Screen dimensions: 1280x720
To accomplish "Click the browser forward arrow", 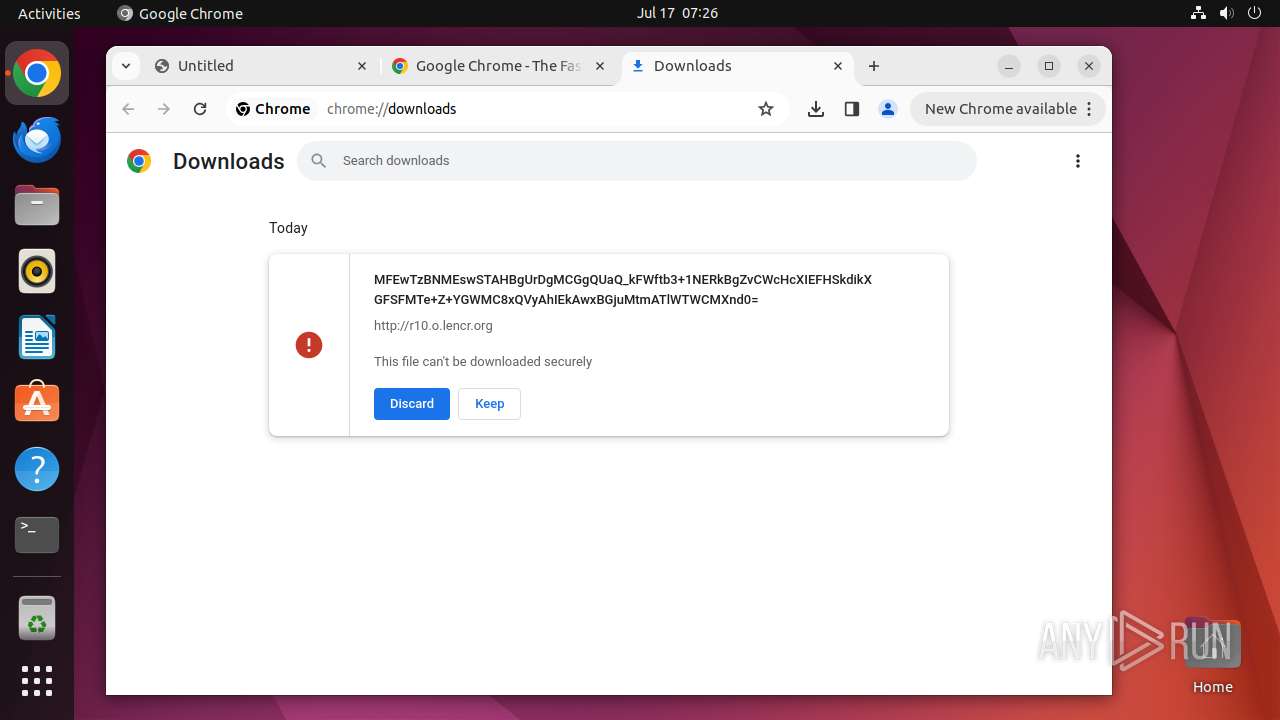I will coord(164,109).
